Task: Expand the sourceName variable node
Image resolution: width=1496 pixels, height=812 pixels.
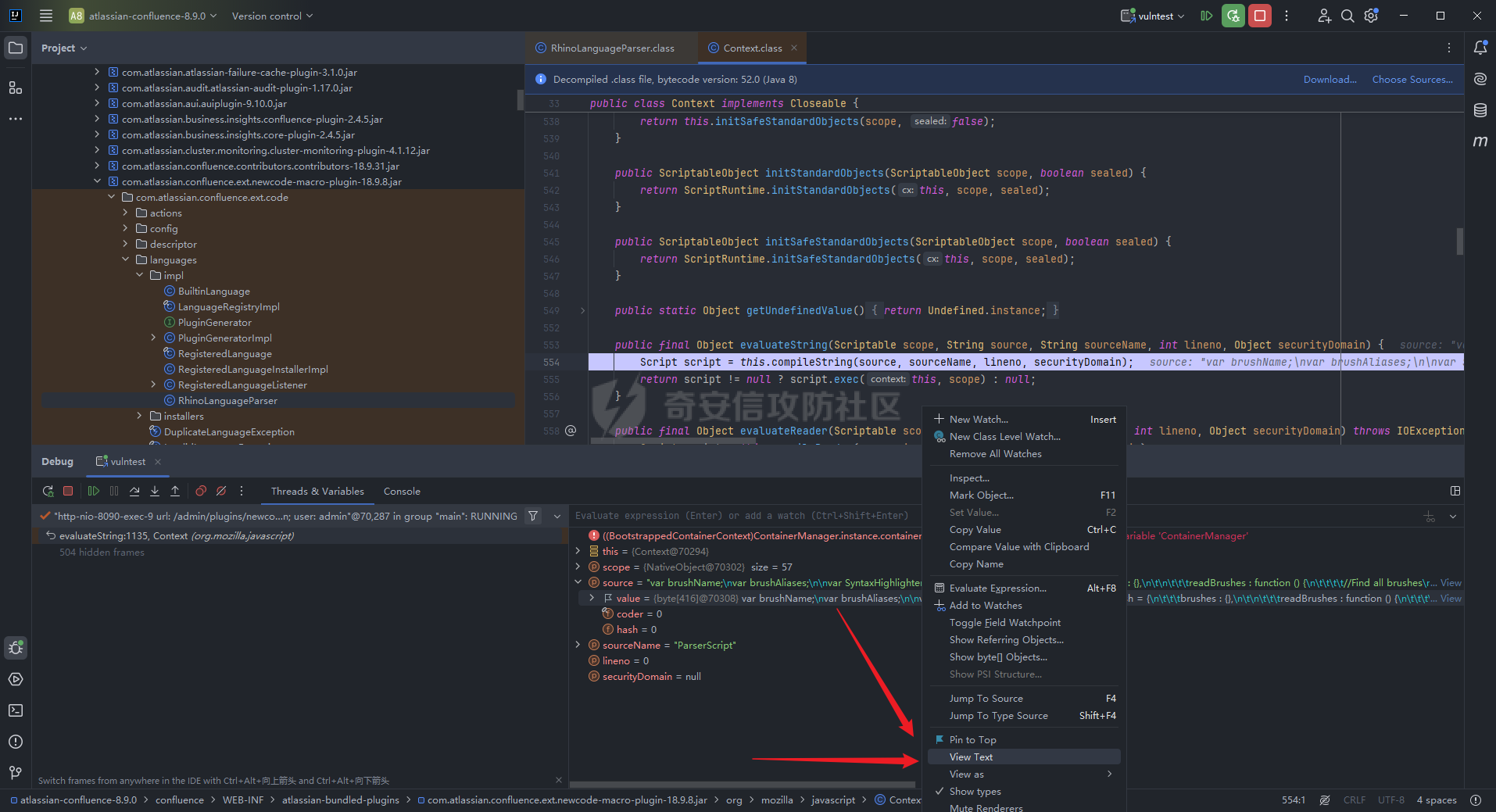Action: [x=578, y=646]
